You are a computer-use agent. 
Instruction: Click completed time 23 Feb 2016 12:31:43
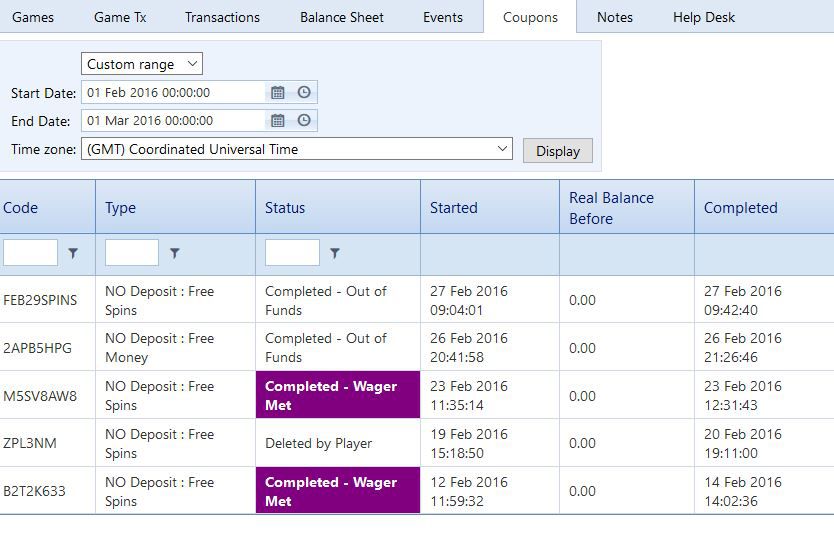coord(743,396)
